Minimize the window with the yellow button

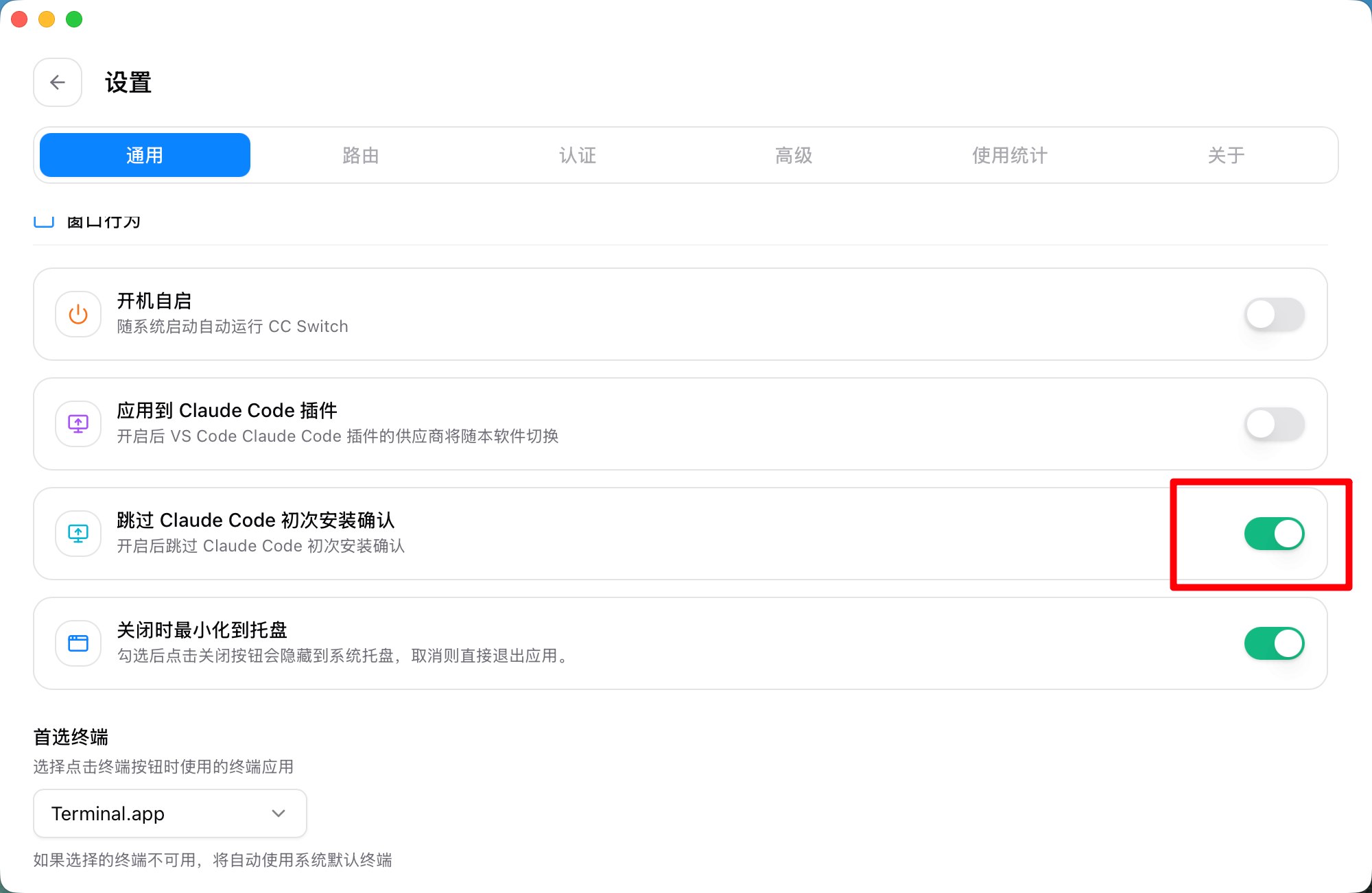[x=47, y=19]
